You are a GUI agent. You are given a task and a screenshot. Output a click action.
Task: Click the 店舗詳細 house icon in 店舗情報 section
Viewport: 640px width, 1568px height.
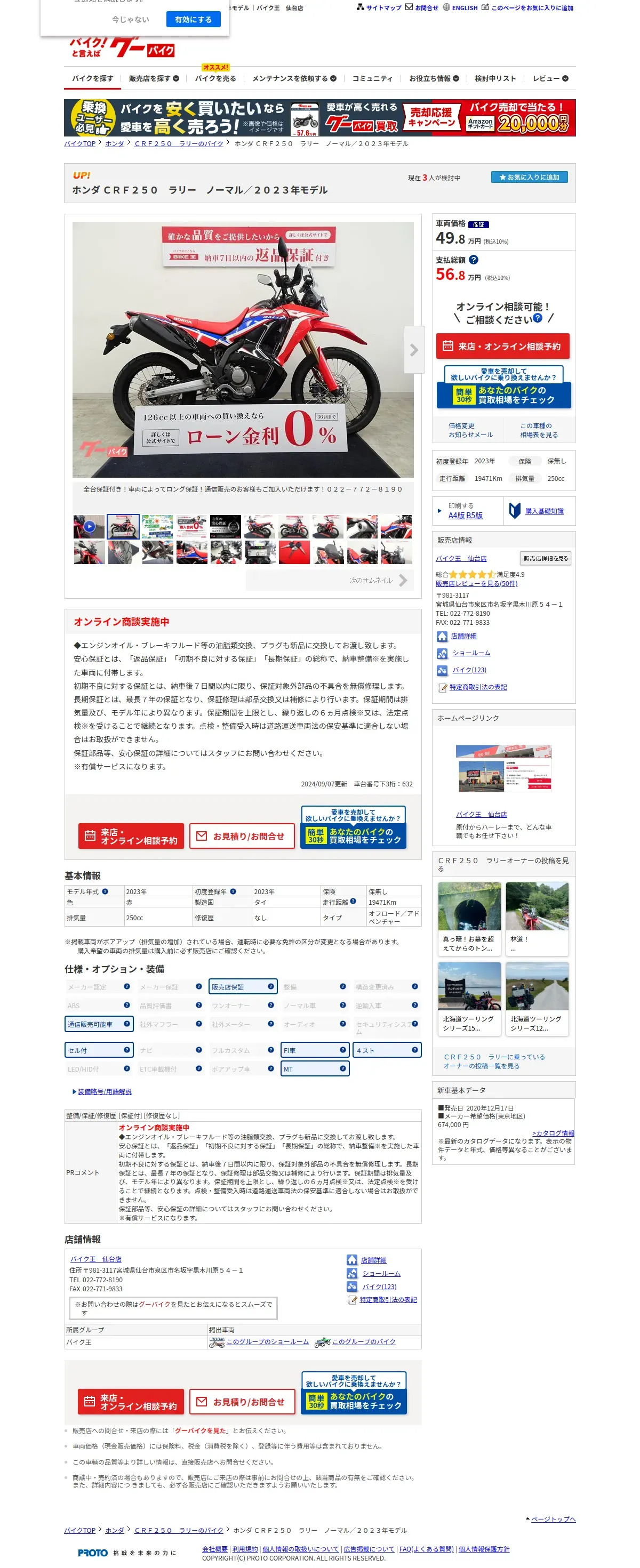pos(352,1260)
